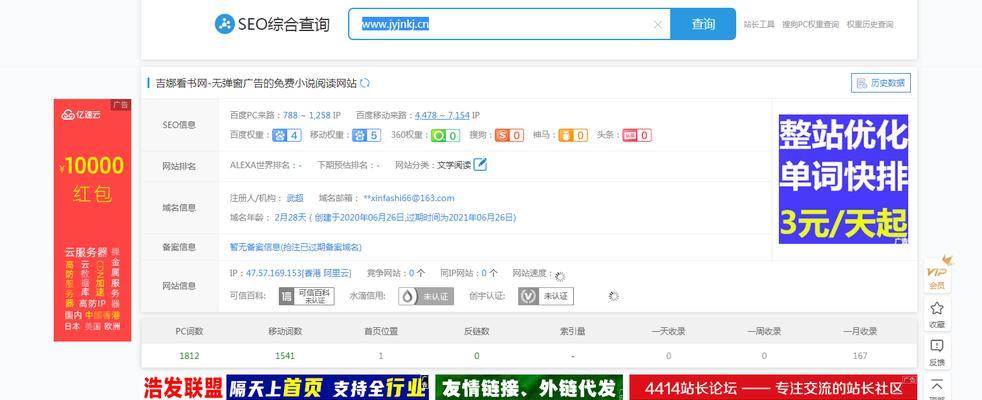
Task: Click 360权重 badge showing 0
Action: point(446,135)
